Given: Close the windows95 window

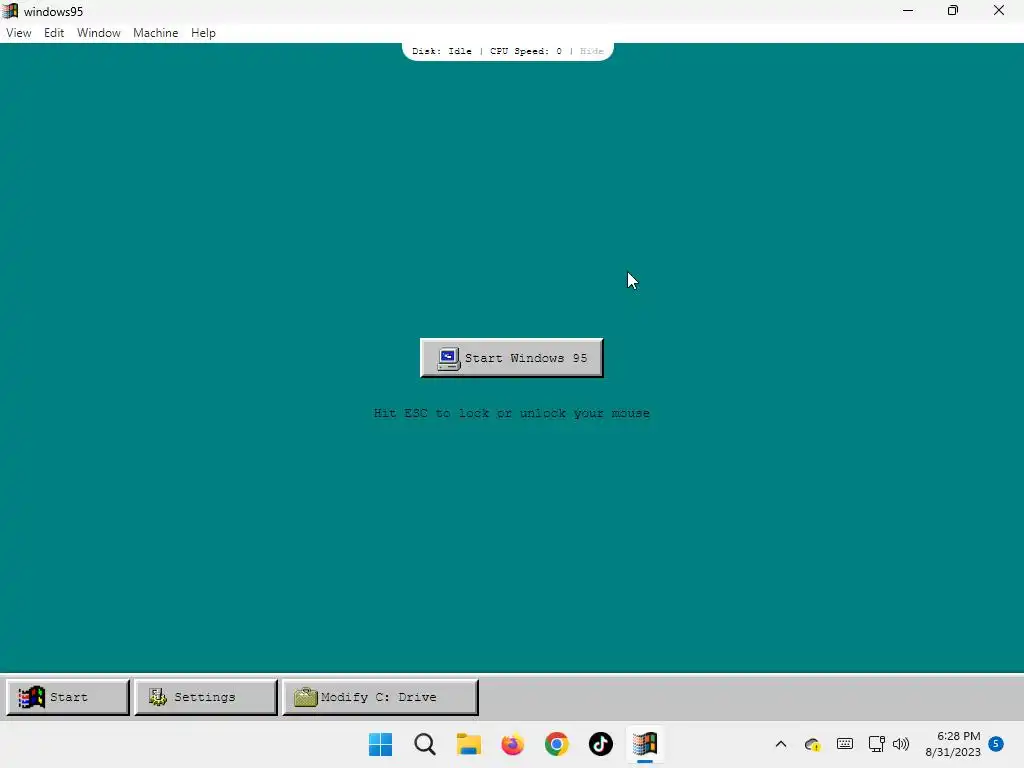Looking at the screenshot, I should [999, 10].
